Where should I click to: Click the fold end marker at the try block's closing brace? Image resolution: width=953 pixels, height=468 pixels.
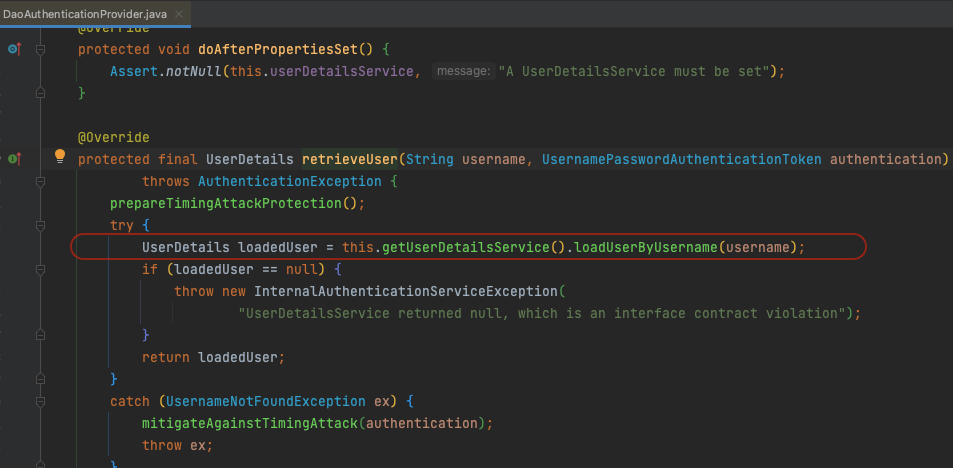(x=40, y=379)
